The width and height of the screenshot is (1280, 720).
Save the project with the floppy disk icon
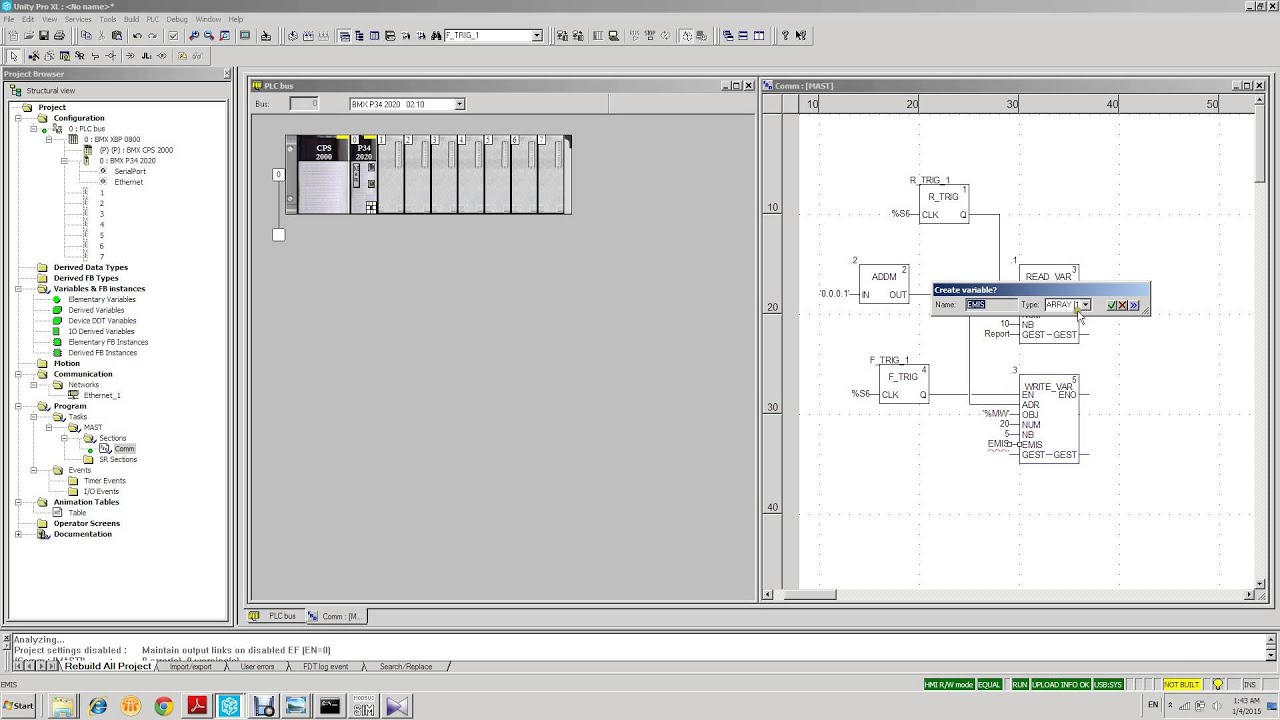44,36
